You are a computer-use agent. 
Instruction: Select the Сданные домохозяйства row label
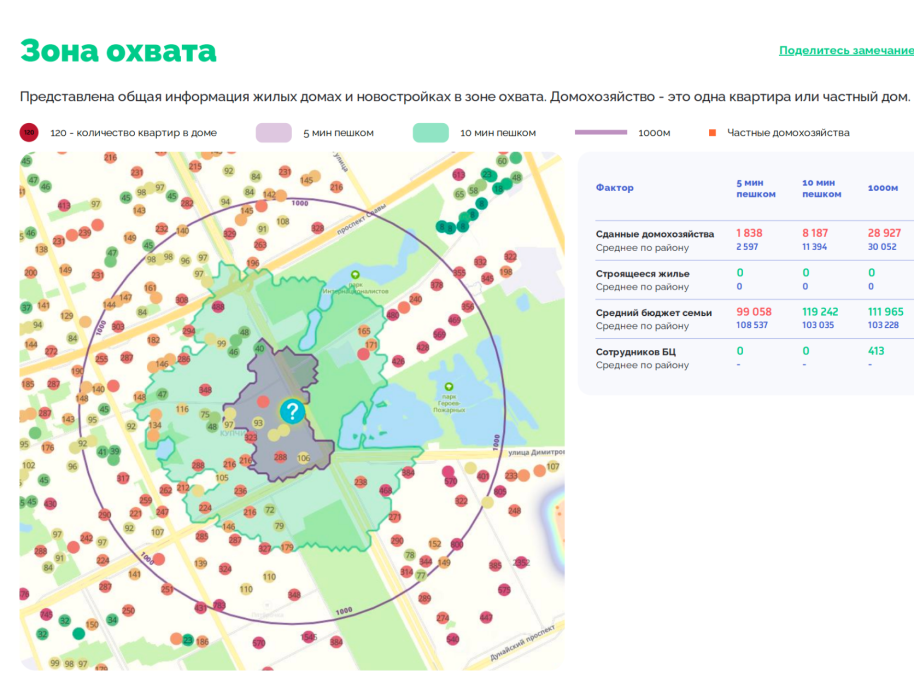tap(655, 233)
